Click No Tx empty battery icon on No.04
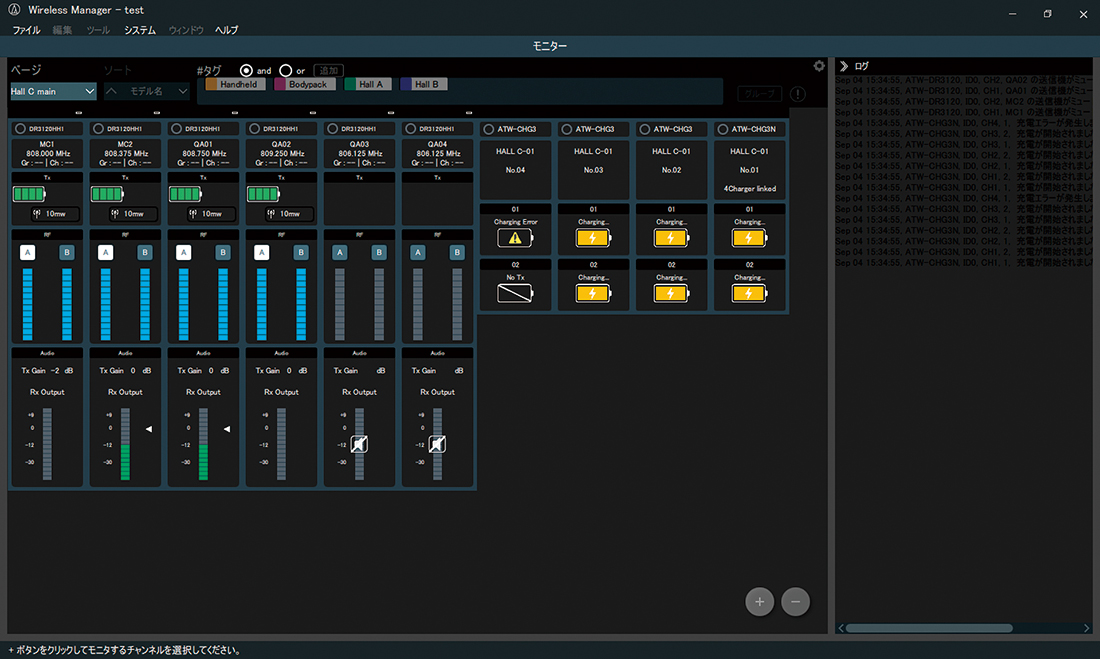Viewport: 1100px width, 659px height. [515, 293]
